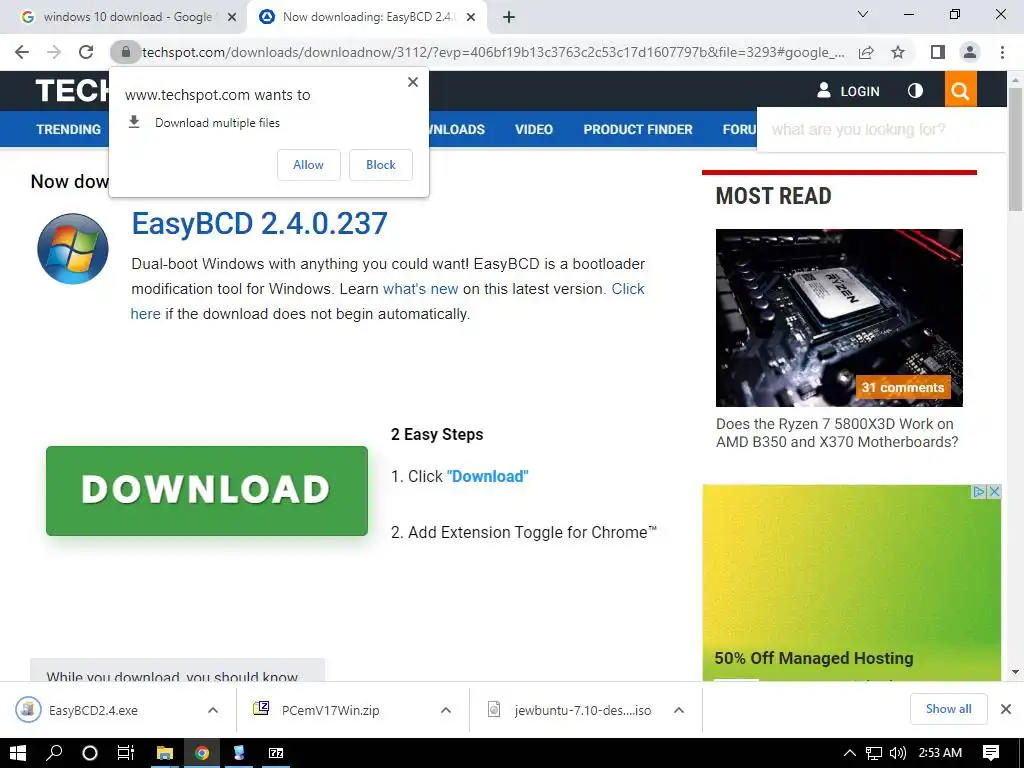Close the downloads bar

click(x=1006, y=709)
